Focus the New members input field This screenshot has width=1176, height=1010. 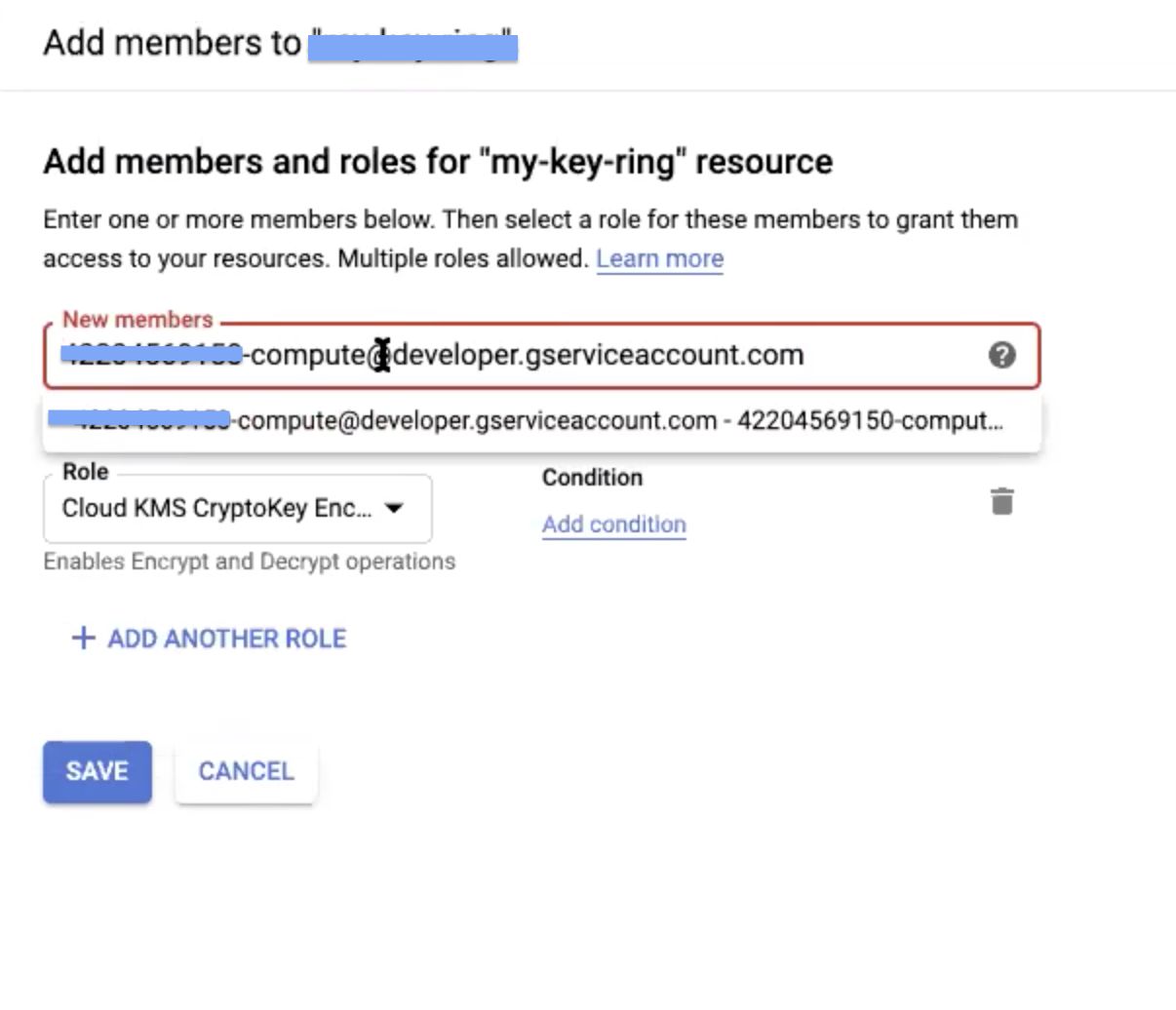pos(542,355)
